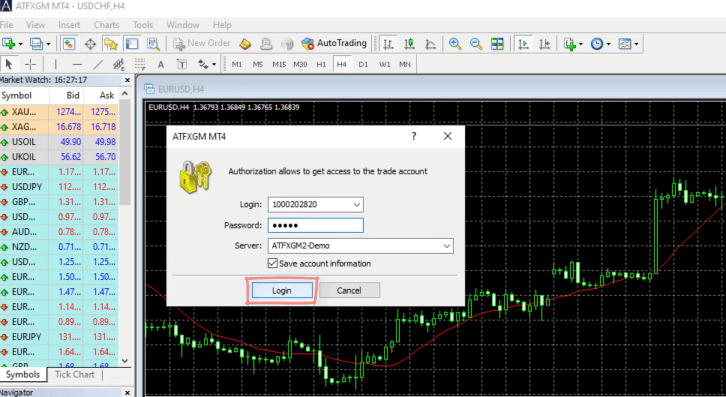726x397 pixels.
Task: Select the crosshair tool
Action: [x=30, y=64]
